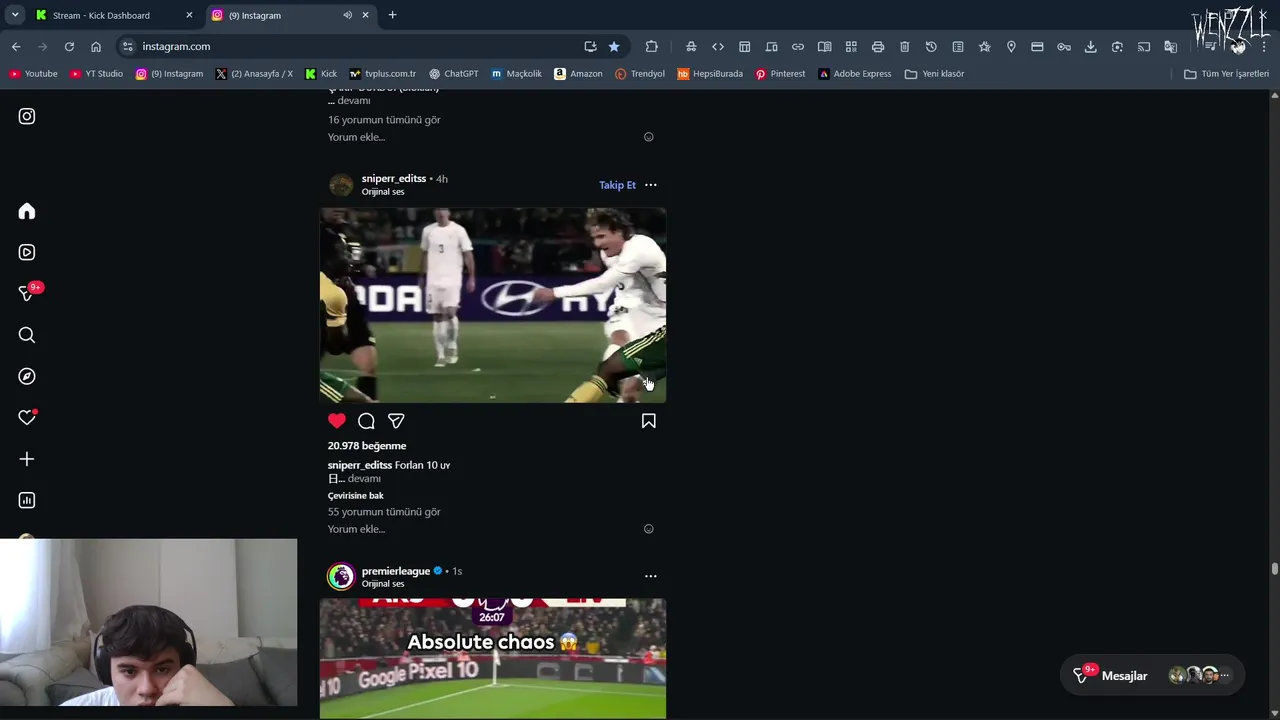Open Pinterest bookmark
The width and height of the screenshot is (1280, 720).
pos(780,74)
